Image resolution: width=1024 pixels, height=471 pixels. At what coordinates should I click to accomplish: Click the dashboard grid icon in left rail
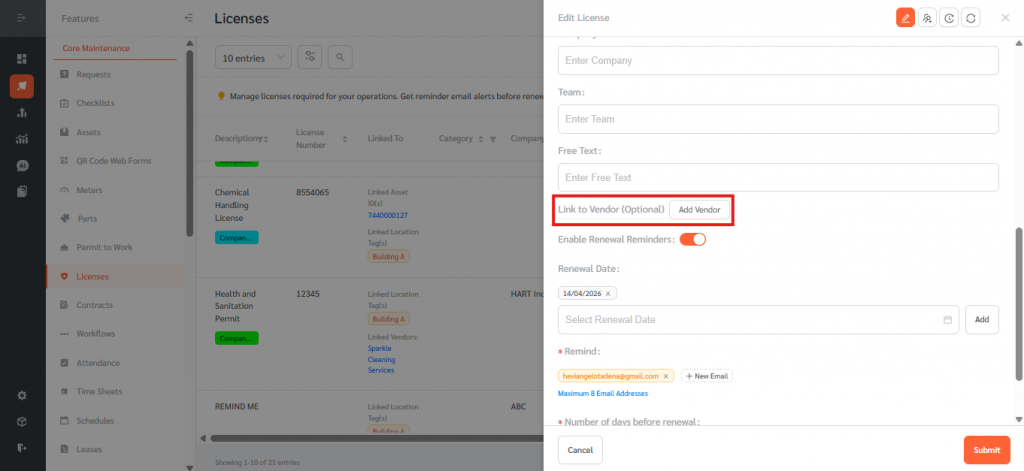(x=22, y=59)
